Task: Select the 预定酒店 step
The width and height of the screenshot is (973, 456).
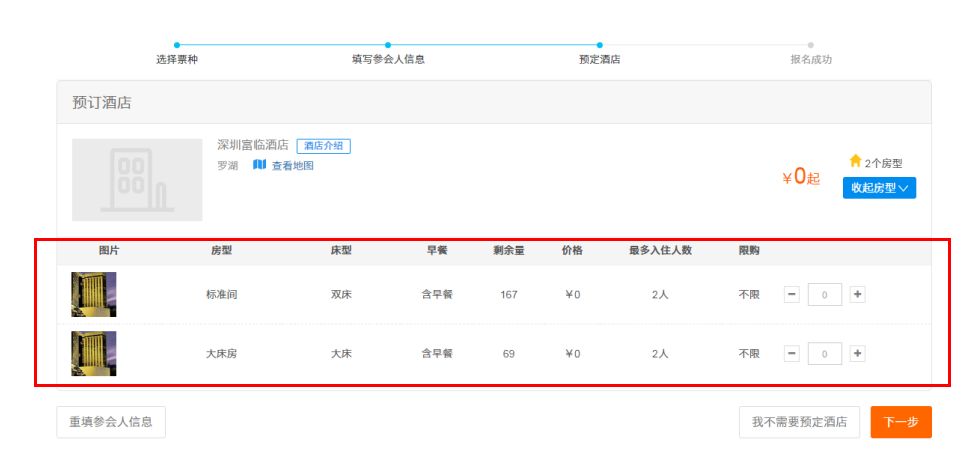Action: click(x=599, y=60)
